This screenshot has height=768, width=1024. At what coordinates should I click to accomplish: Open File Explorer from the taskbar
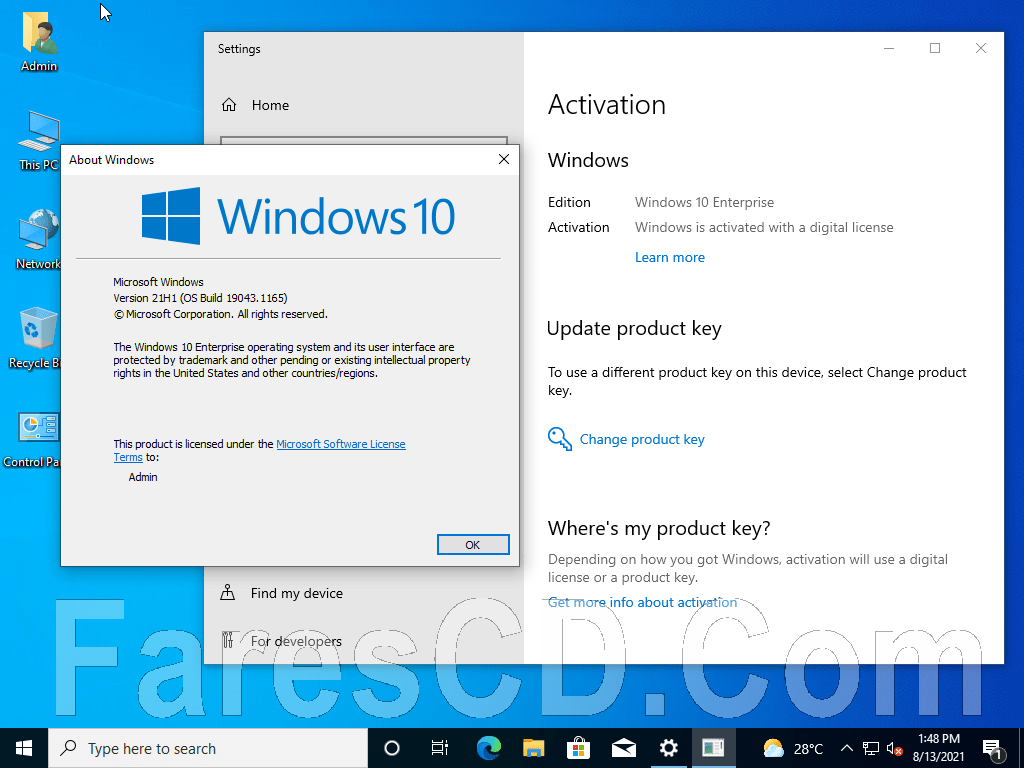point(534,748)
